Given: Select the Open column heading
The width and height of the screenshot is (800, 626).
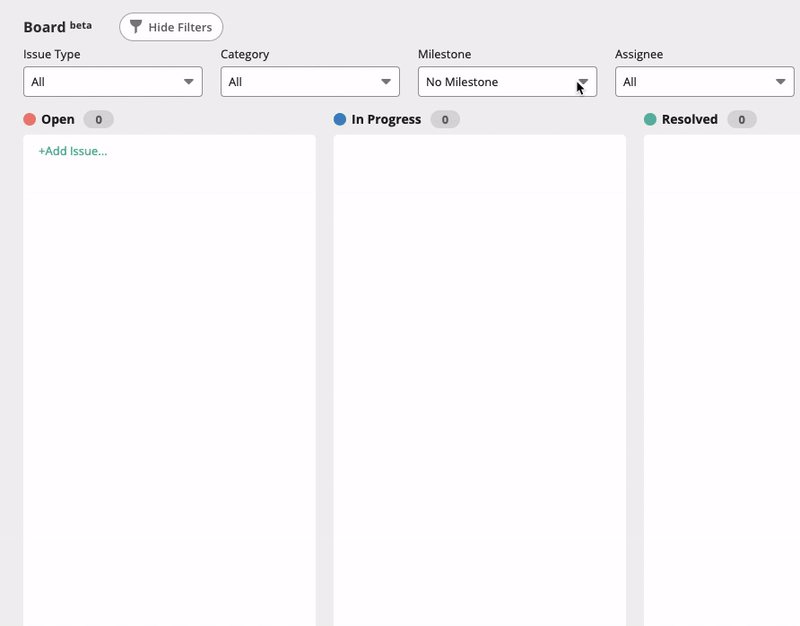Looking at the screenshot, I should coord(58,119).
